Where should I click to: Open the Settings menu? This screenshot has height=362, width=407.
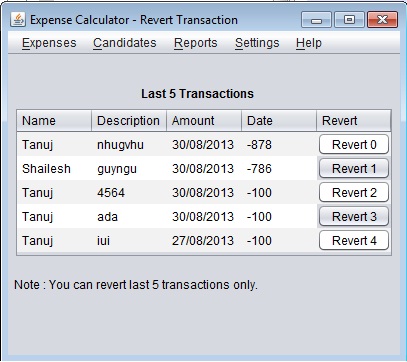[x=257, y=43]
